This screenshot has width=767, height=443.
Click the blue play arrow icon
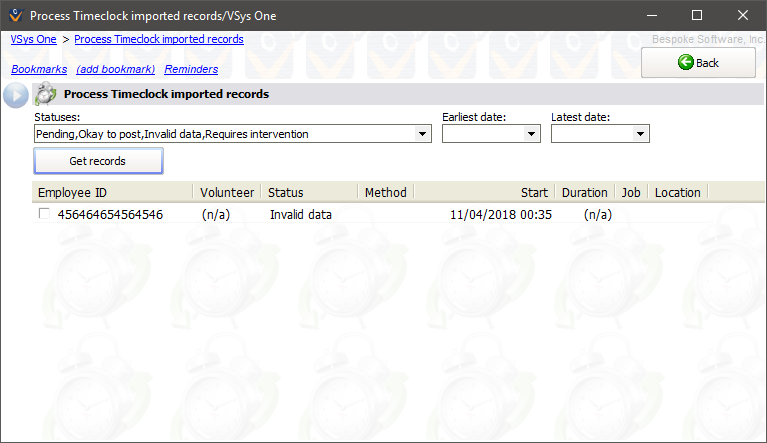pyautogui.click(x=15, y=95)
